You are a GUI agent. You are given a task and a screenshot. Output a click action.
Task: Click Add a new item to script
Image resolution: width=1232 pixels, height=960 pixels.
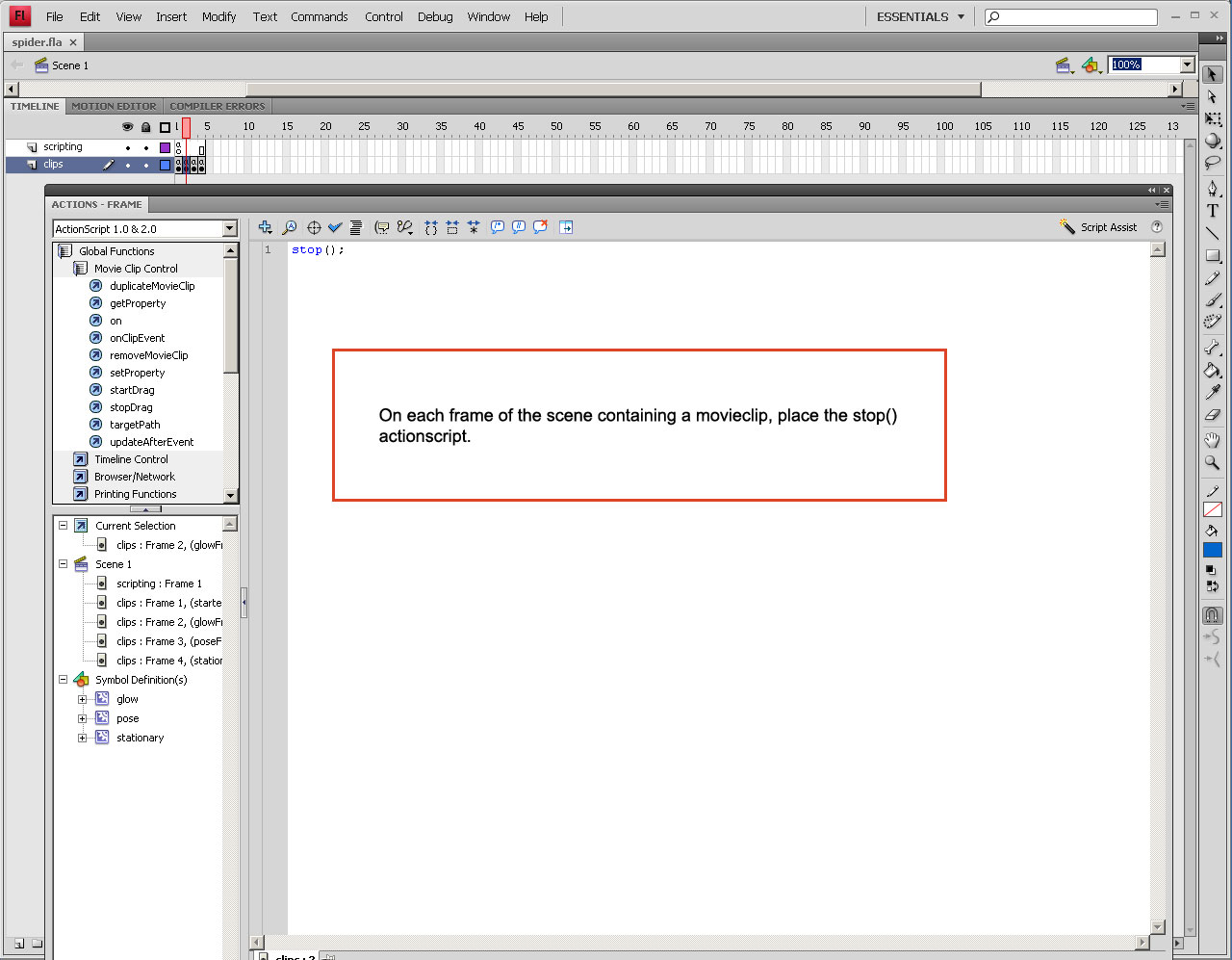266,227
